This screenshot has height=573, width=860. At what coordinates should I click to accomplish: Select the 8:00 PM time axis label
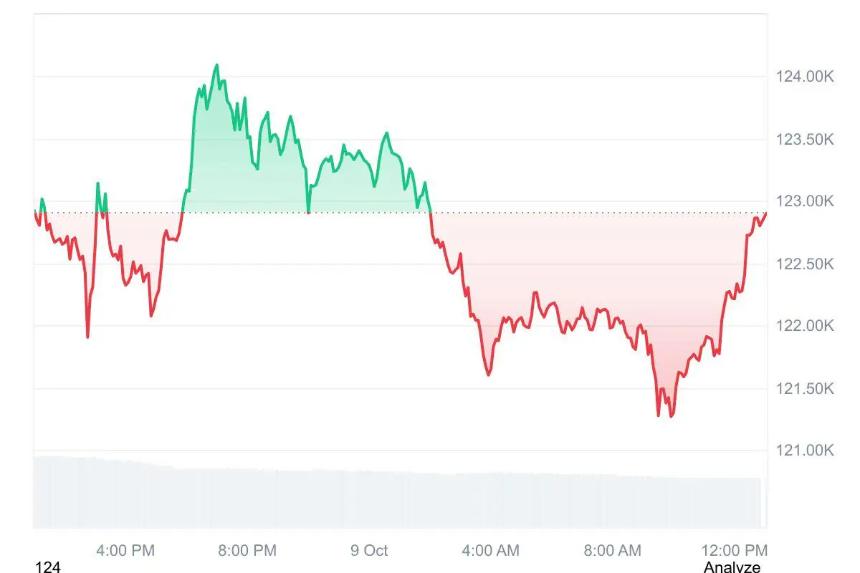click(x=247, y=550)
